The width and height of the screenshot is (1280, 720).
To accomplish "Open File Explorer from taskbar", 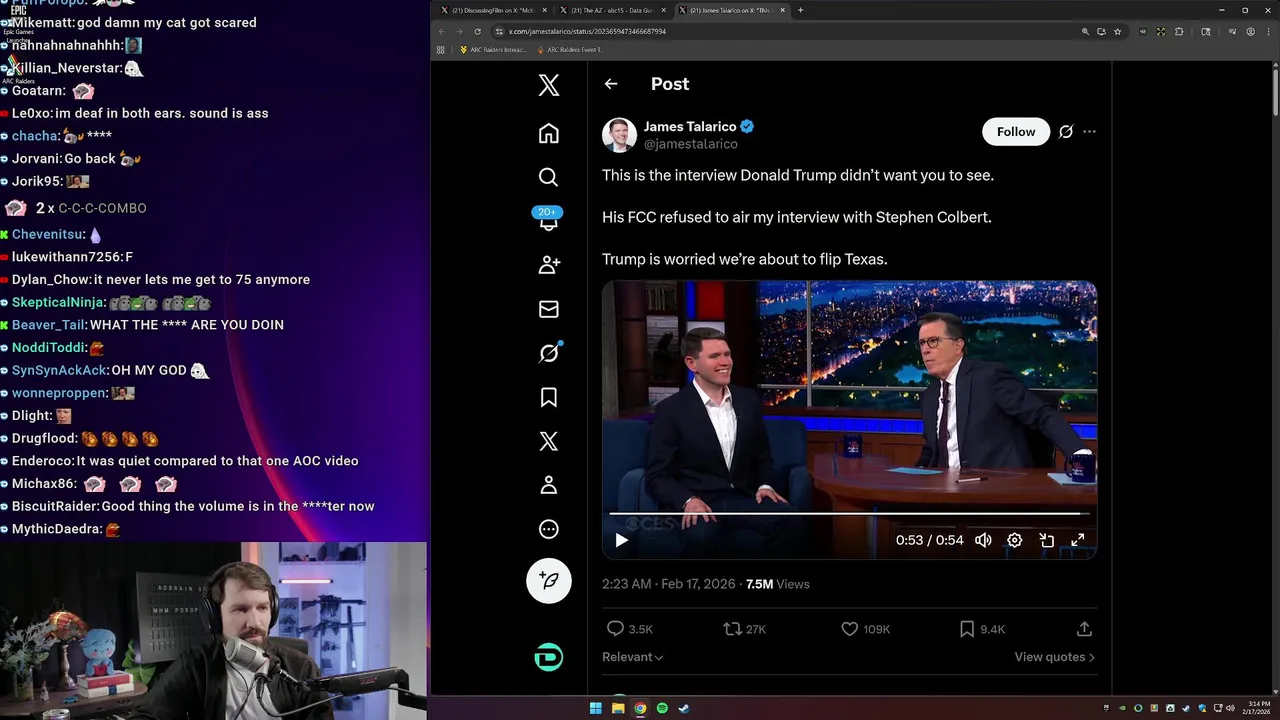I will (x=618, y=708).
